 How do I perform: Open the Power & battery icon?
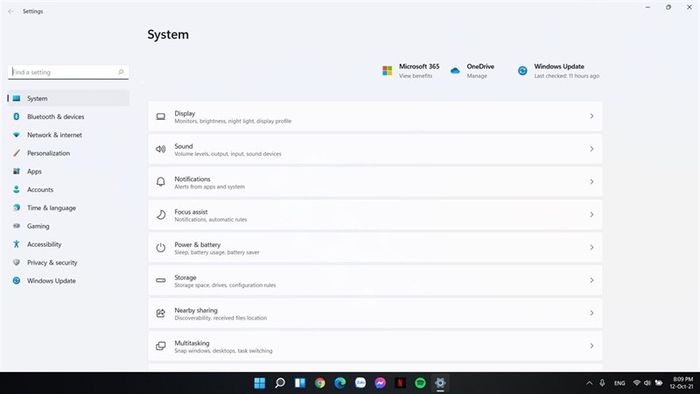click(x=161, y=248)
